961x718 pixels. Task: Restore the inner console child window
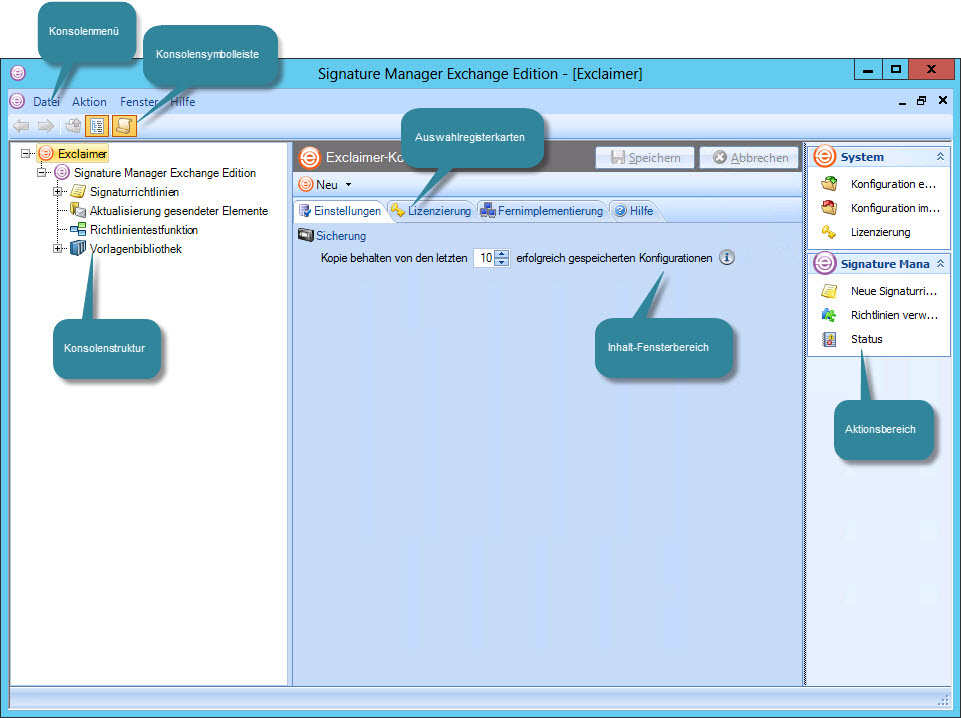click(x=922, y=100)
